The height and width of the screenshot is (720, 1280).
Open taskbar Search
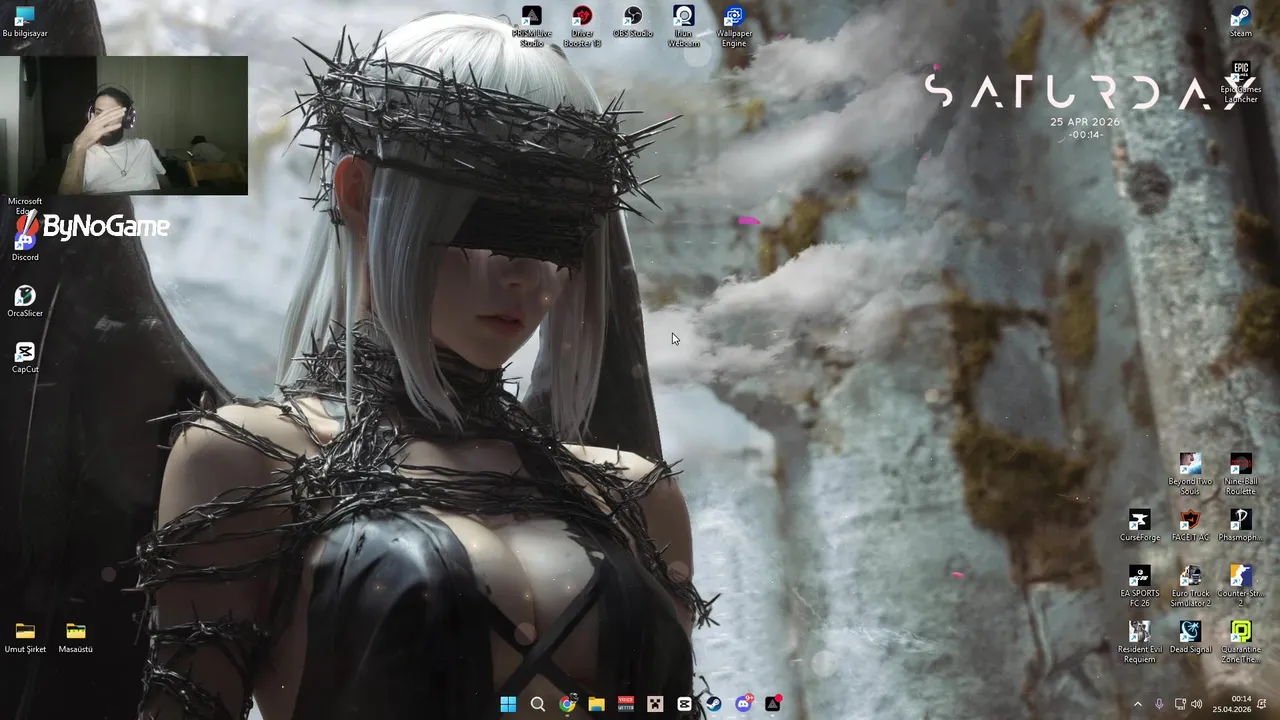537,704
